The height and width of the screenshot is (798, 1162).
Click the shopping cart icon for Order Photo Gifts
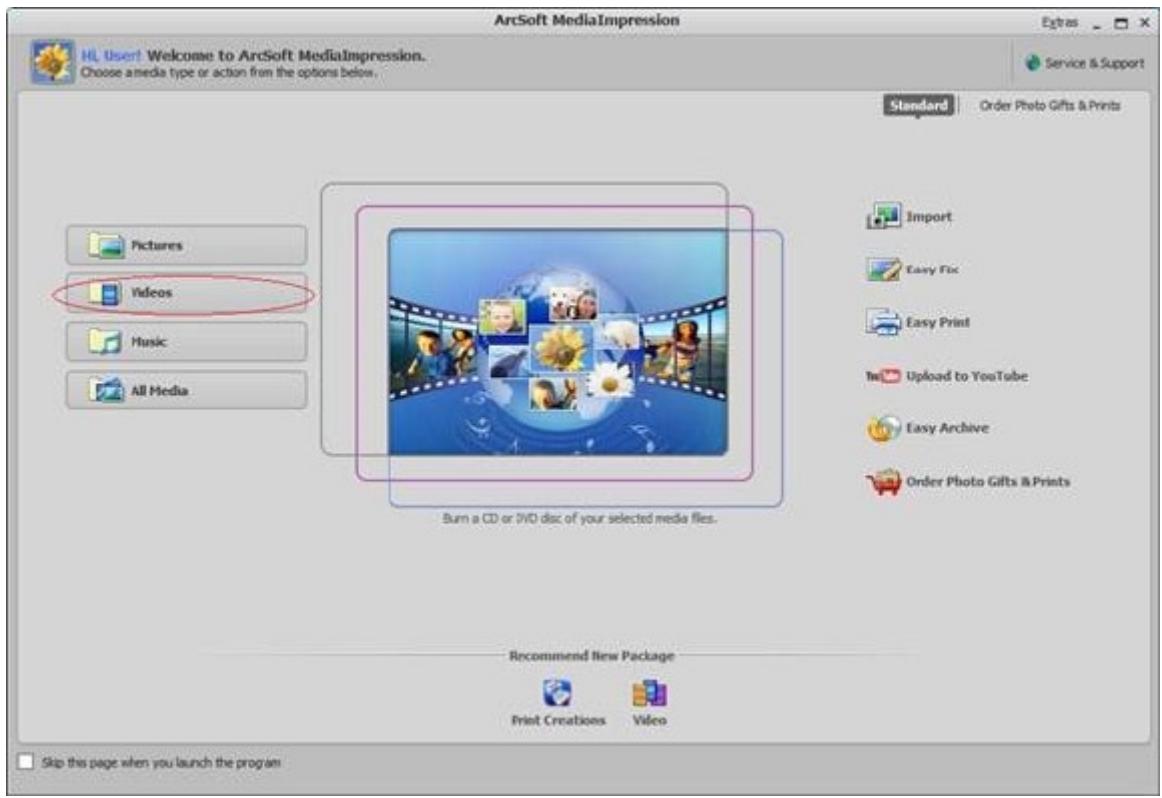(883, 482)
